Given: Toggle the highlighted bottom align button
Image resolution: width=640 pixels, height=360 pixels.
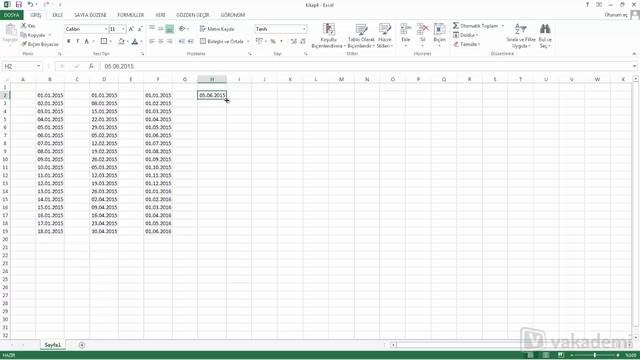Looking at the screenshot, I should pyautogui.click(x=169, y=29).
